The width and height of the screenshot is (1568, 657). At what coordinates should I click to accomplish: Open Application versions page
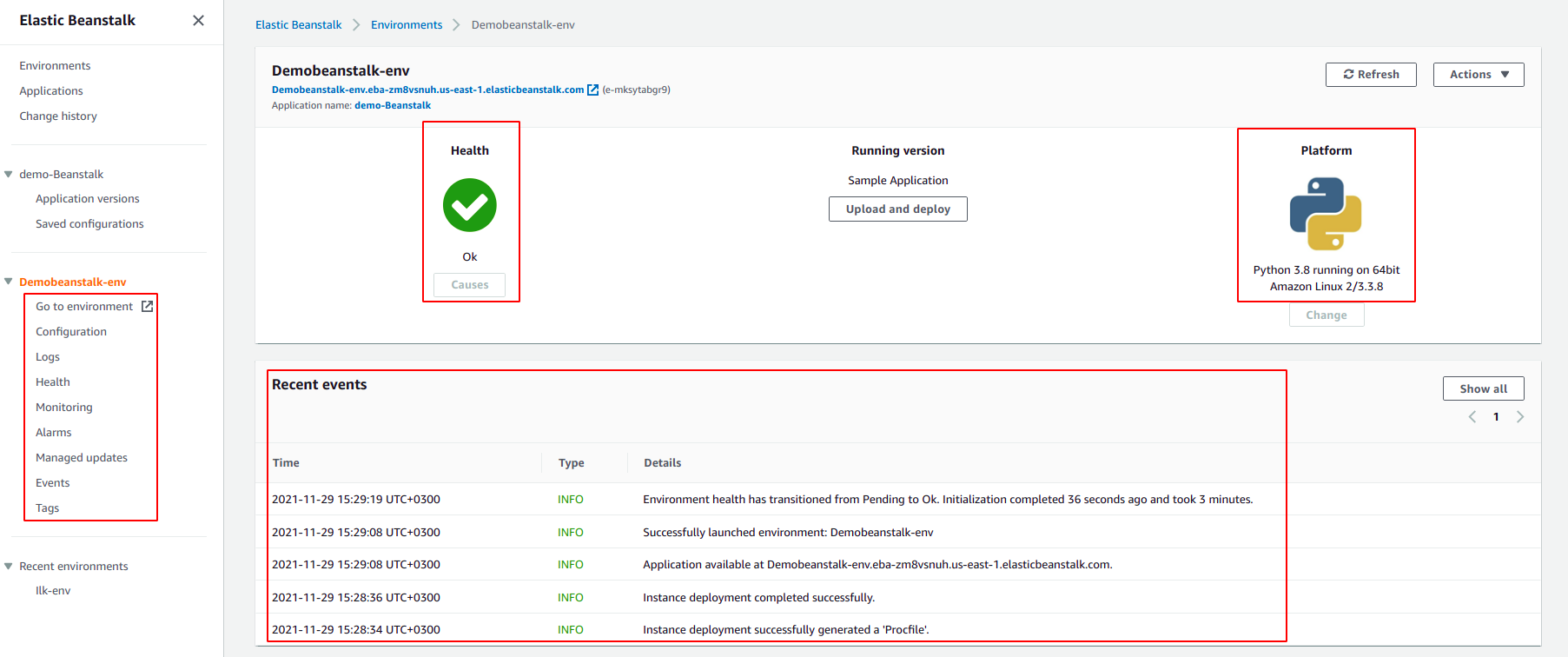click(x=88, y=199)
